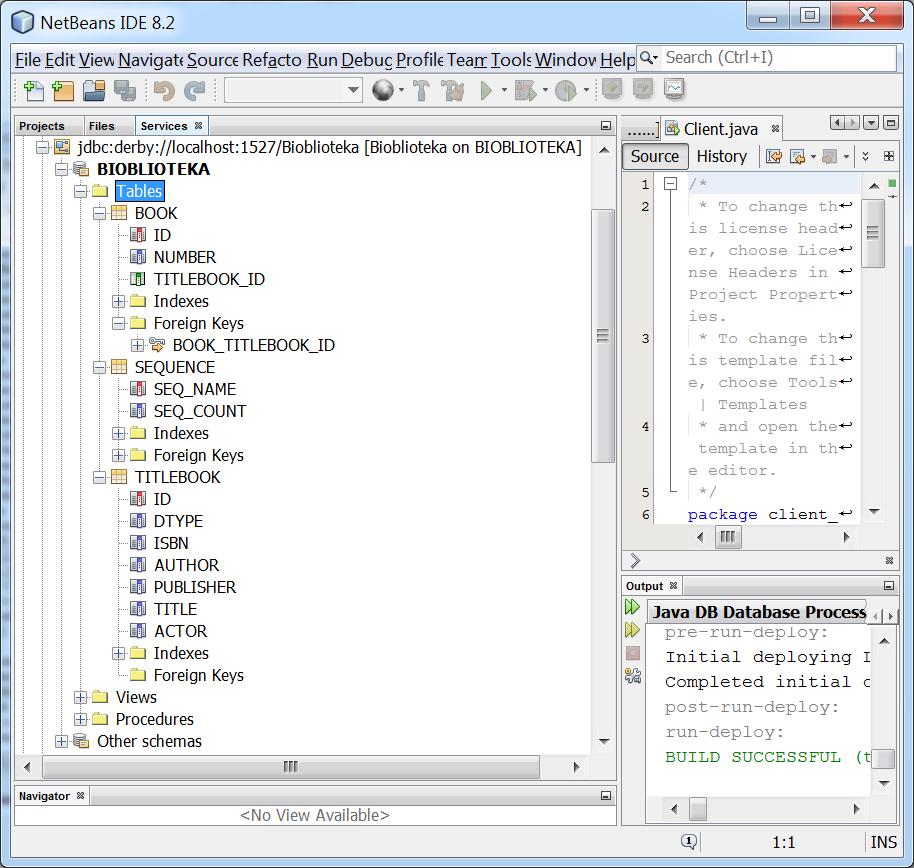This screenshot has width=914, height=868.
Task: Click the editor vertical scrollbar thumb
Action: 873,233
